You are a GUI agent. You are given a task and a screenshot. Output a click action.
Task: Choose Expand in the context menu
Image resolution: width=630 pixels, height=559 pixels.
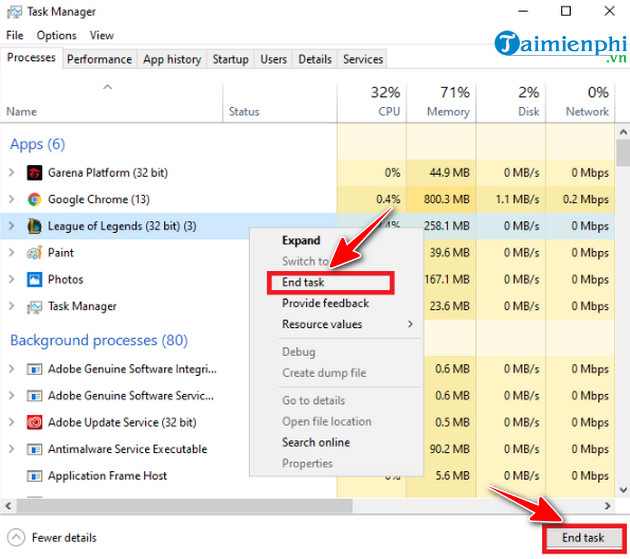tap(301, 240)
